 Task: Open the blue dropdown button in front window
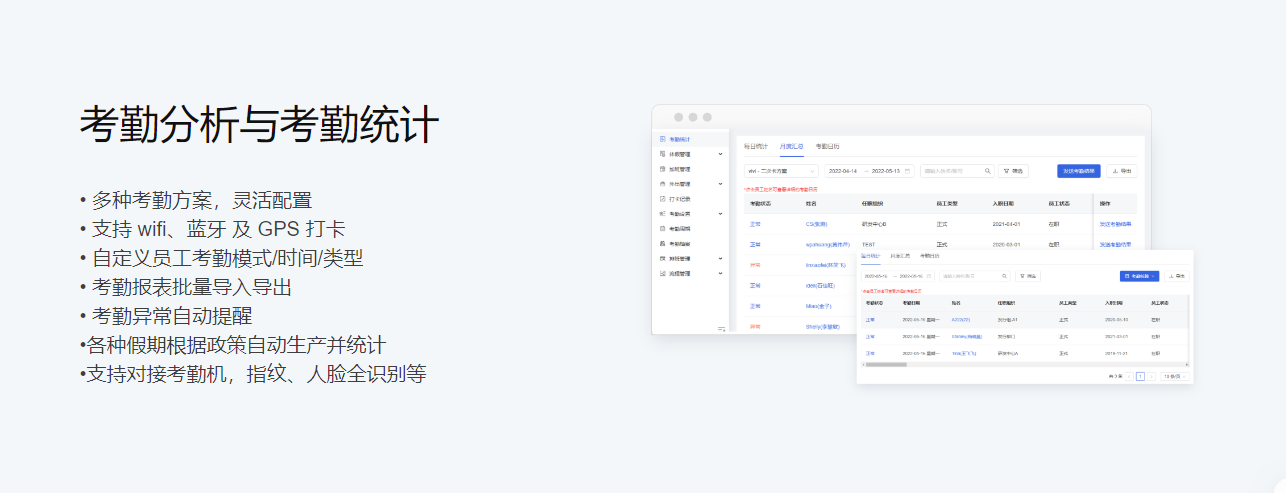1139,276
